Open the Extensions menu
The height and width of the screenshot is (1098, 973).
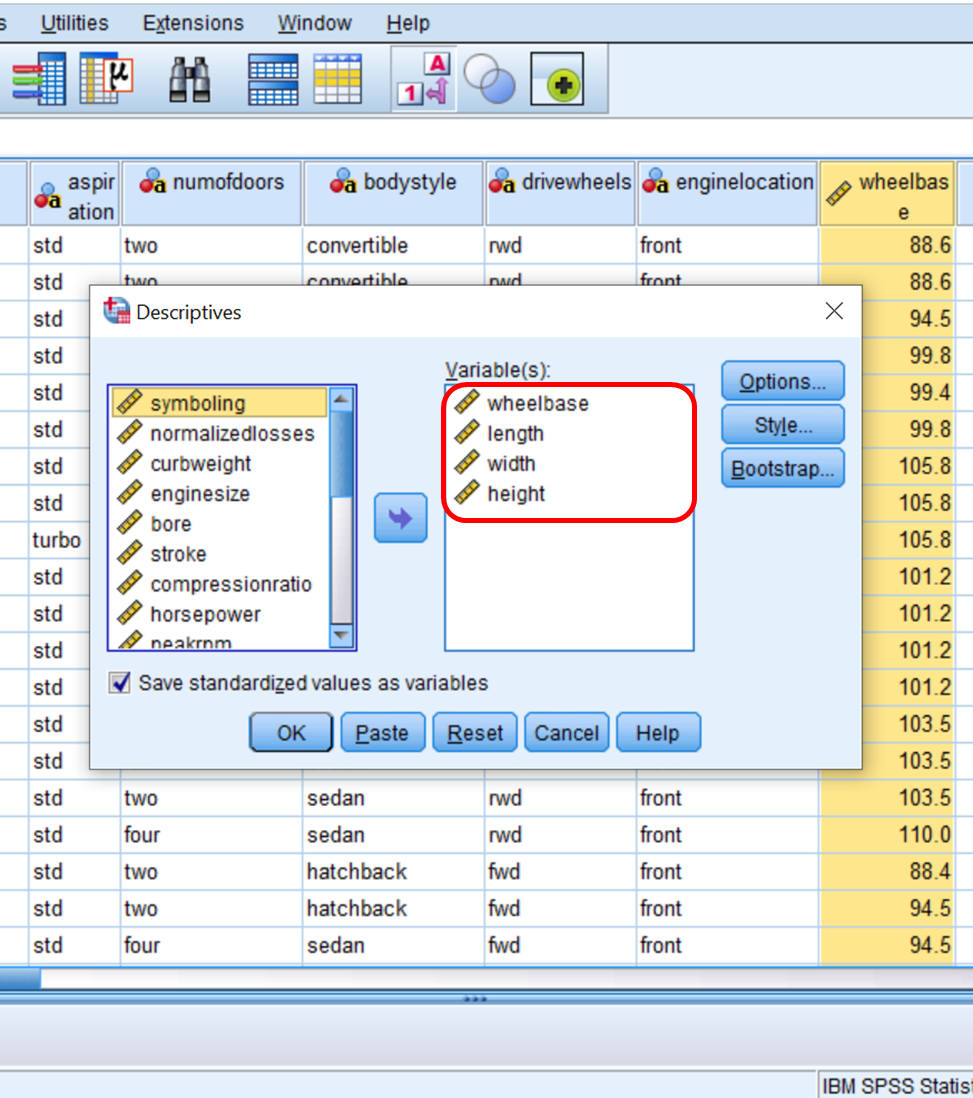[193, 23]
